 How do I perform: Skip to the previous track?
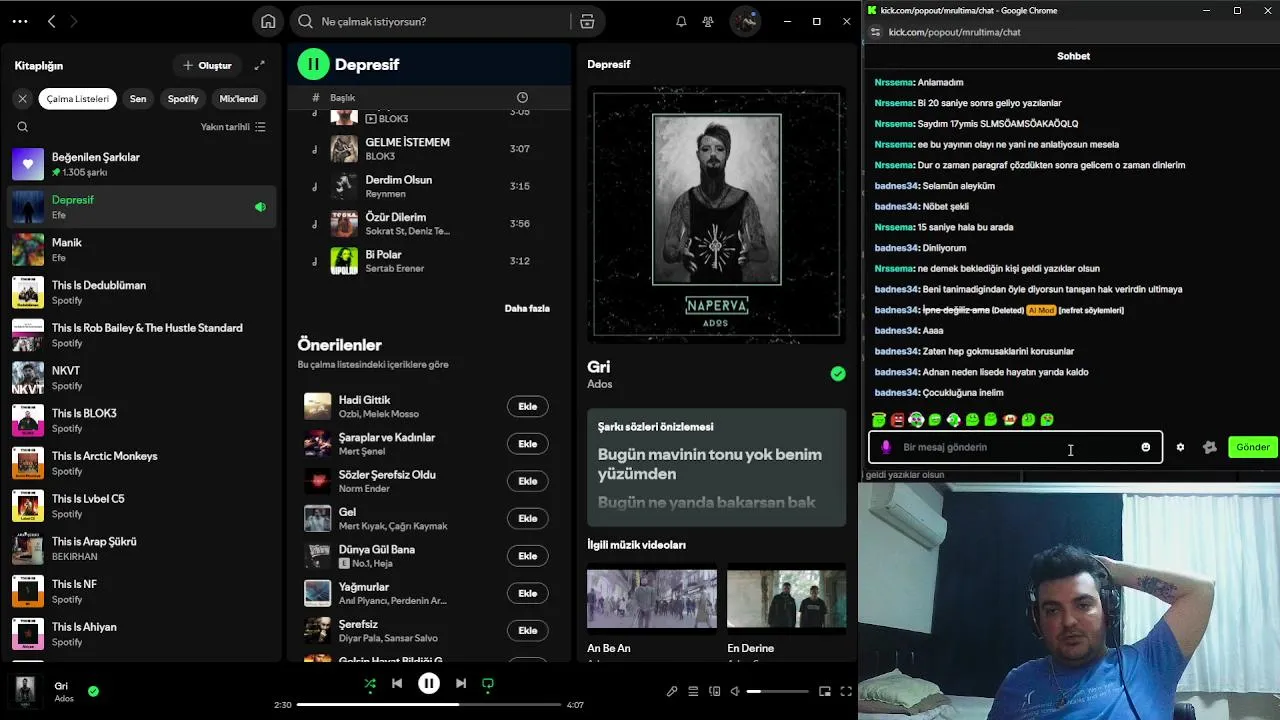(397, 684)
